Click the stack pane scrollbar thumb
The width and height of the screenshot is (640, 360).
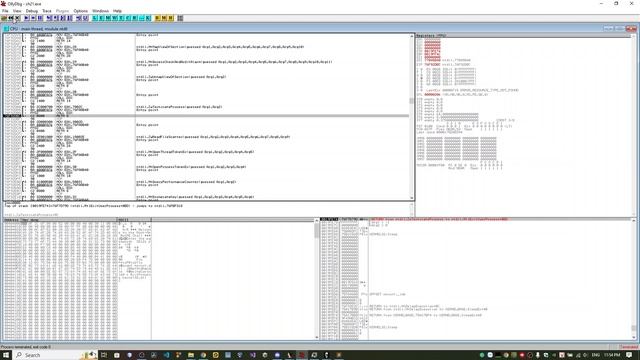pyautogui.click(x=634, y=328)
